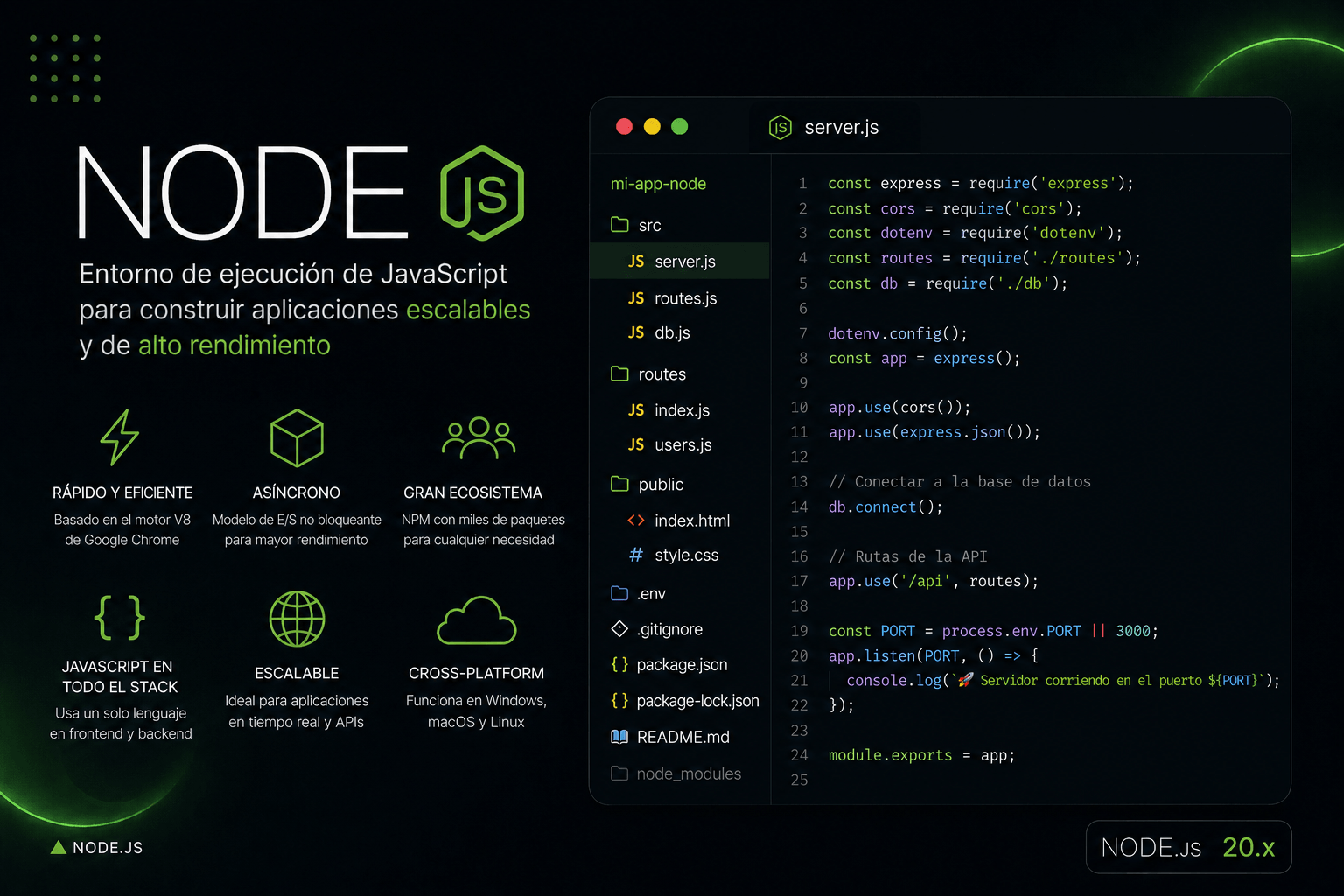Select the mi-app-node project root
The height and width of the screenshot is (896, 1344).
coord(658,184)
